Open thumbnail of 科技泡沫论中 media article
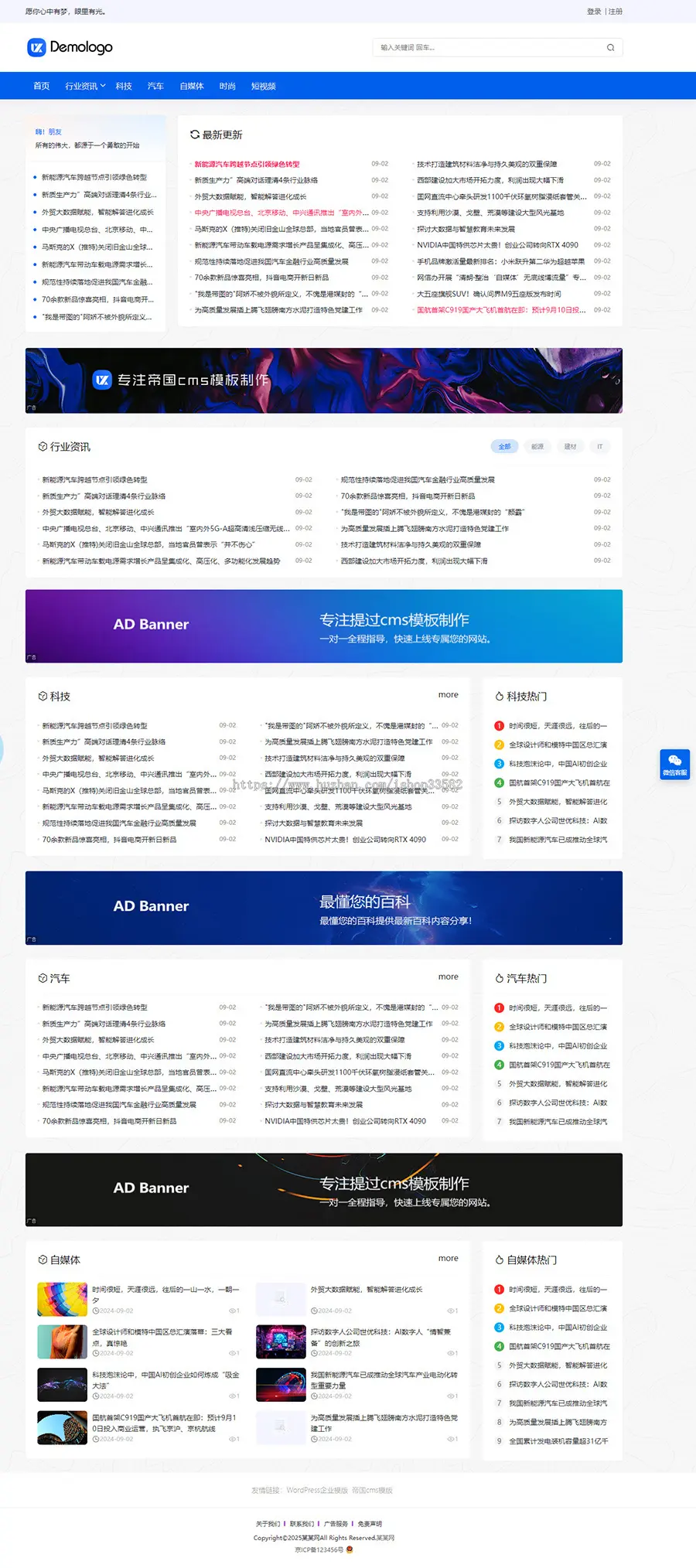 pos(62,1385)
